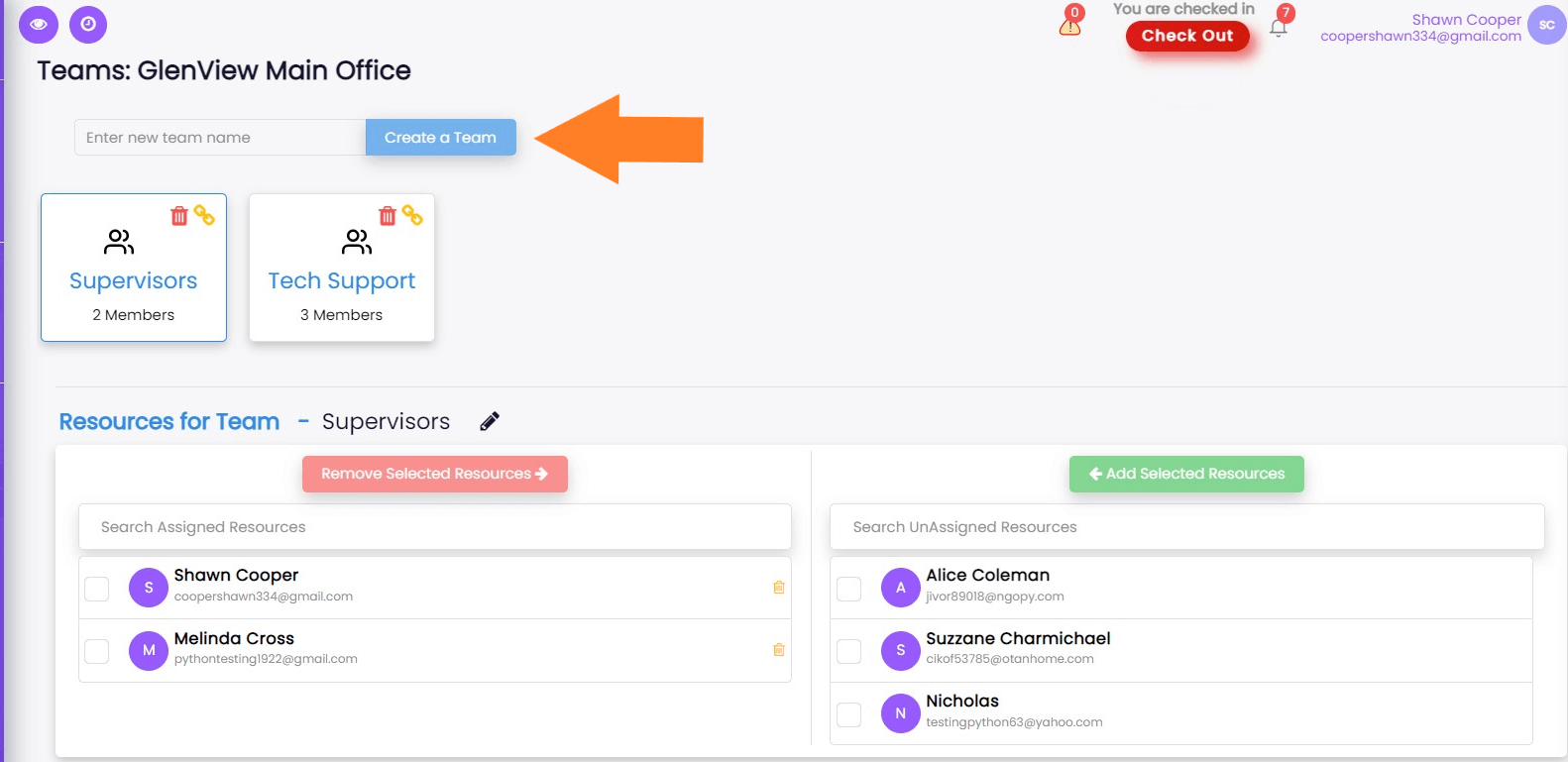Click the purple clock icon at top
Viewport: 1568px width, 762px height.
(88, 25)
